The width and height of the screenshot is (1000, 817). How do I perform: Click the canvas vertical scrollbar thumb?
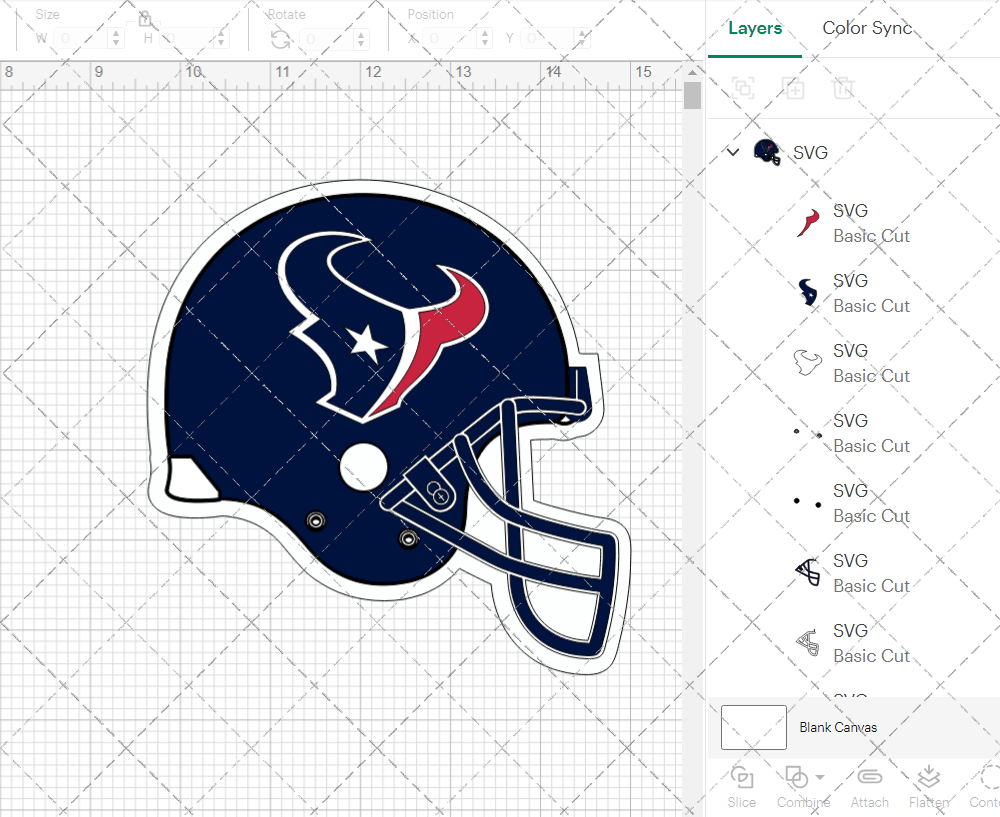click(x=692, y=96)
